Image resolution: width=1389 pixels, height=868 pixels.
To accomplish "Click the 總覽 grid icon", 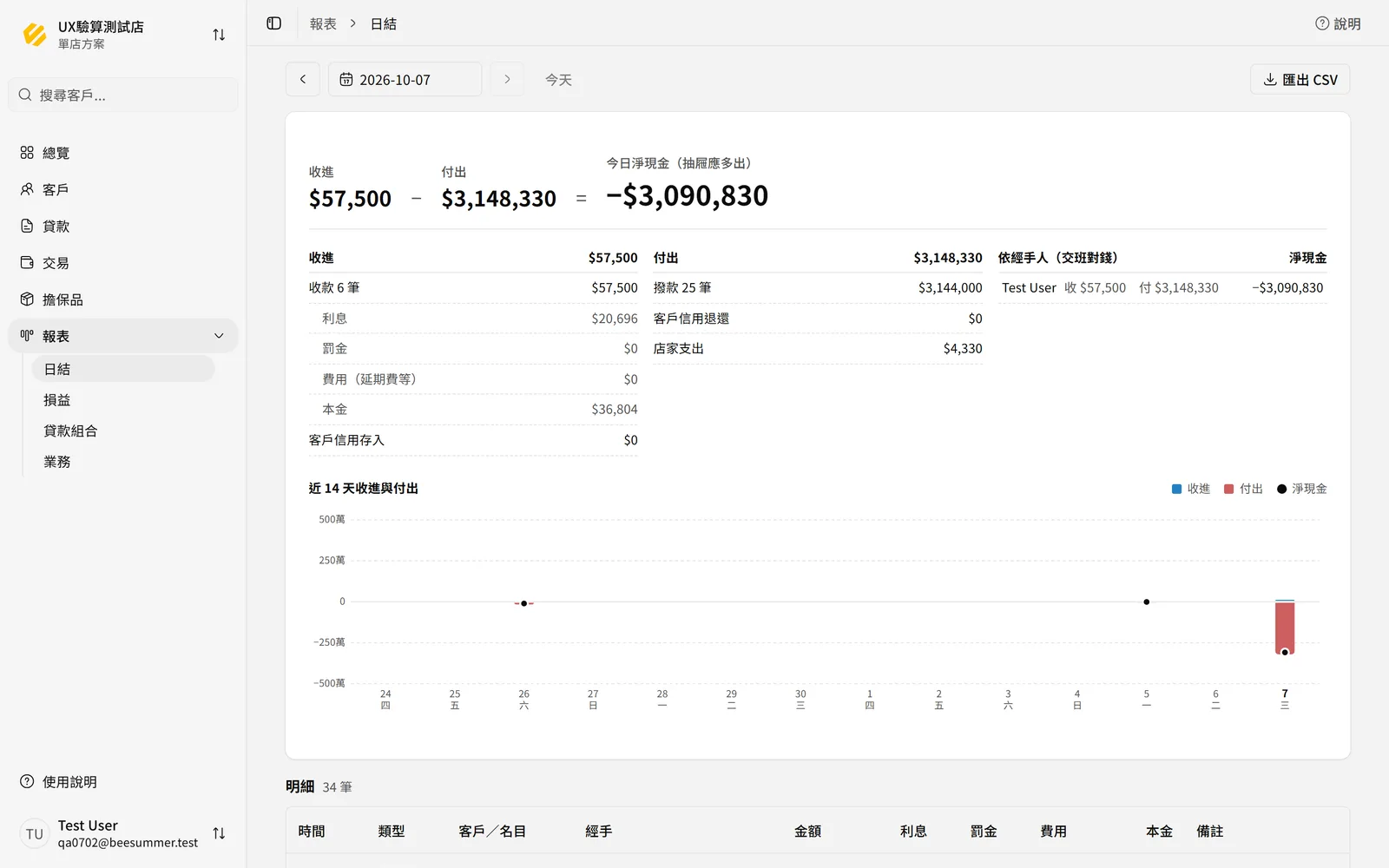I will [x=27, y=153].
